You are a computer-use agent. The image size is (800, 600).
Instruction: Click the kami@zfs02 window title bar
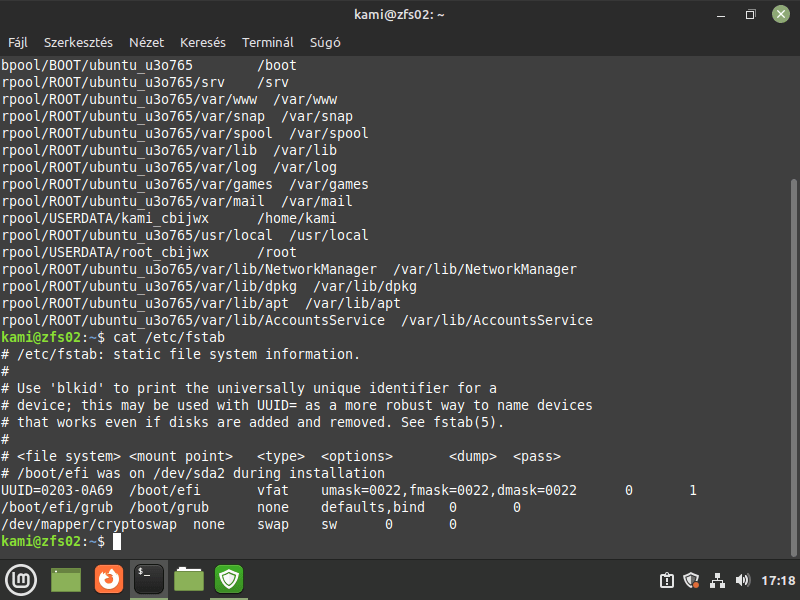(x=400, y=14)
